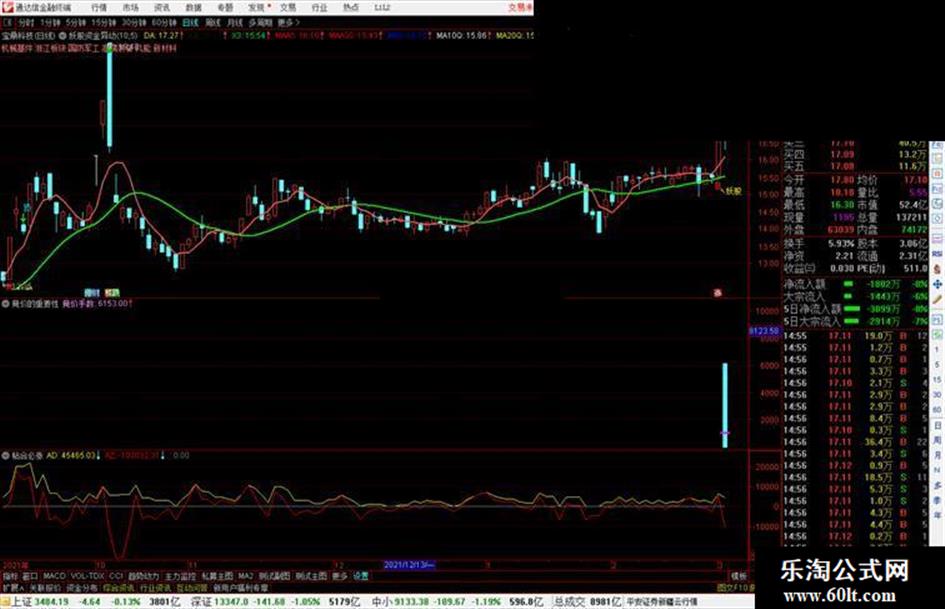Click 设置 on the indicator bar
Screen dimensions: 945x609
(360, 576)
